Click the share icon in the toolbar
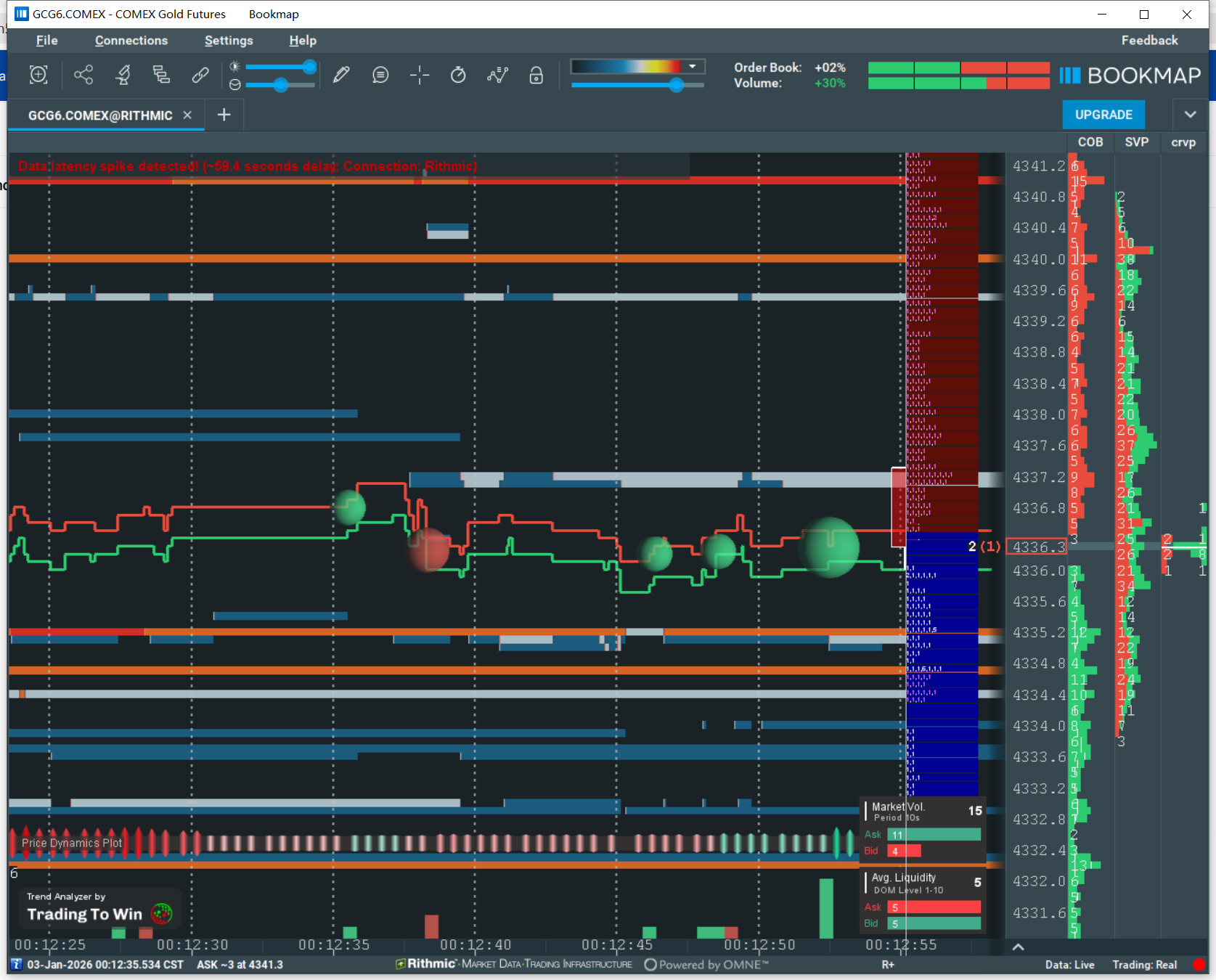The image size is (1216, 980). 83,75
